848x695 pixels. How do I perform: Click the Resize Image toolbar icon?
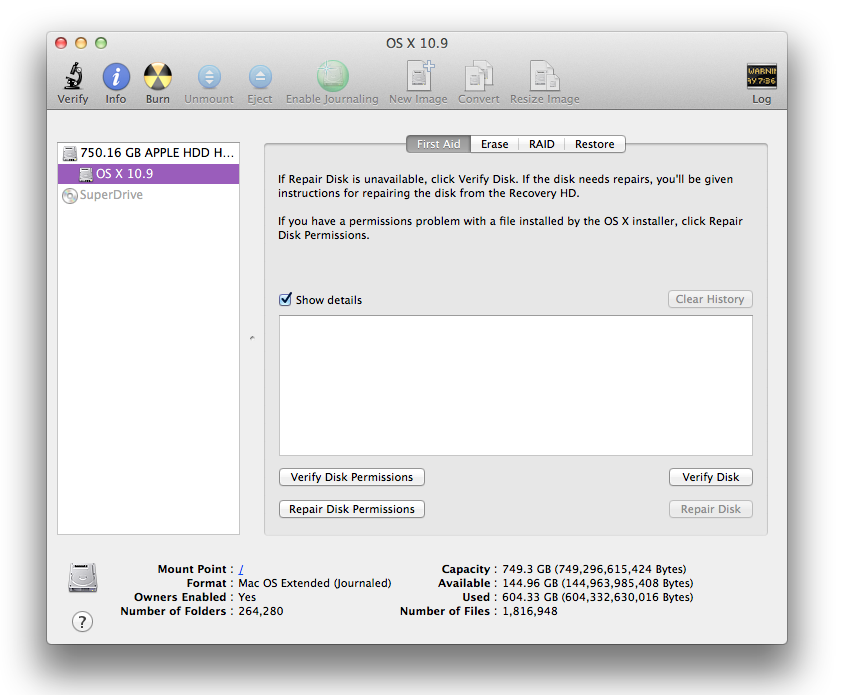click(x=544, y=77)
